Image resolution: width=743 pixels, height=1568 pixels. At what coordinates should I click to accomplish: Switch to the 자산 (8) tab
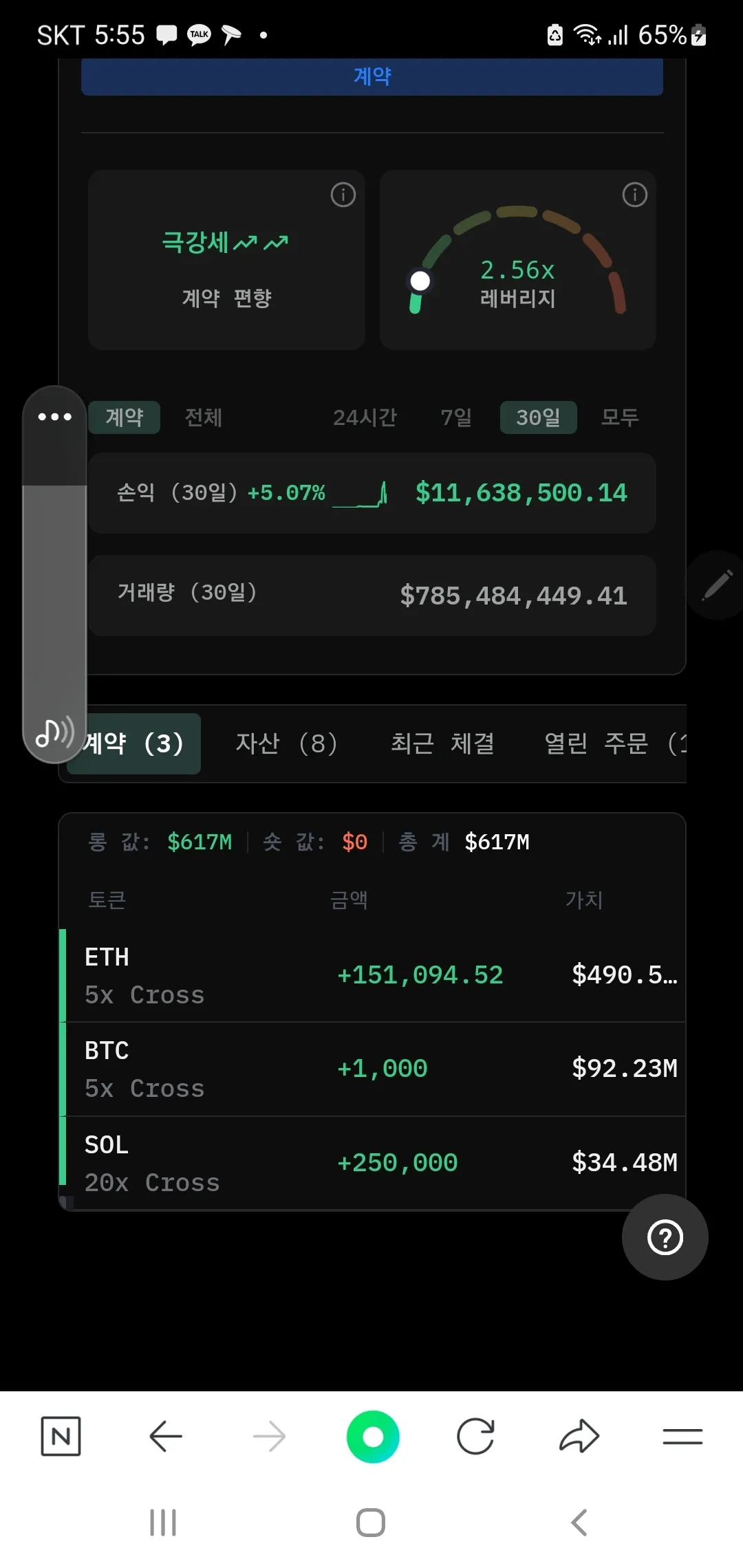(x=287, y=743)
